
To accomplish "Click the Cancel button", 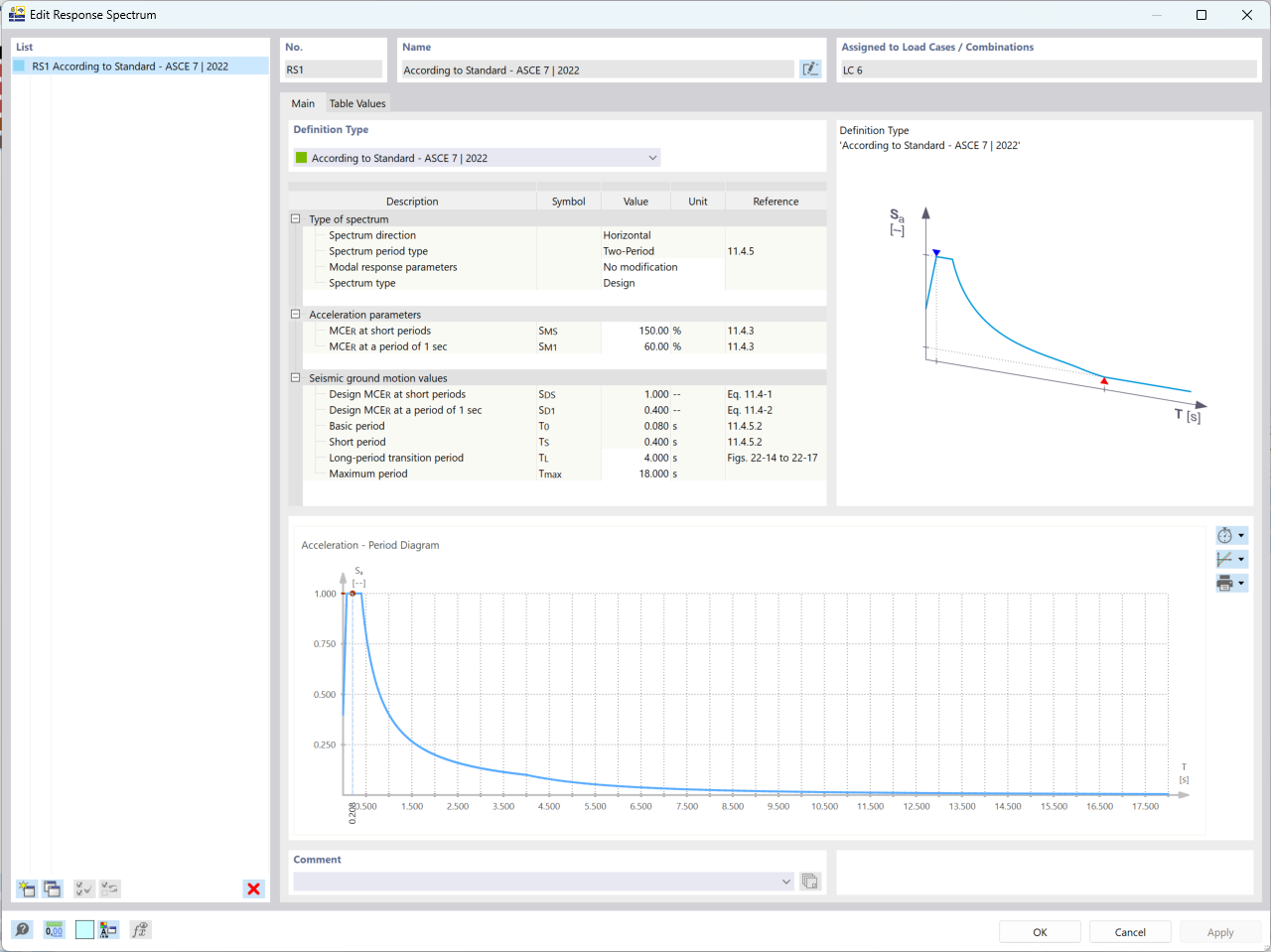I will (1130, 932).
